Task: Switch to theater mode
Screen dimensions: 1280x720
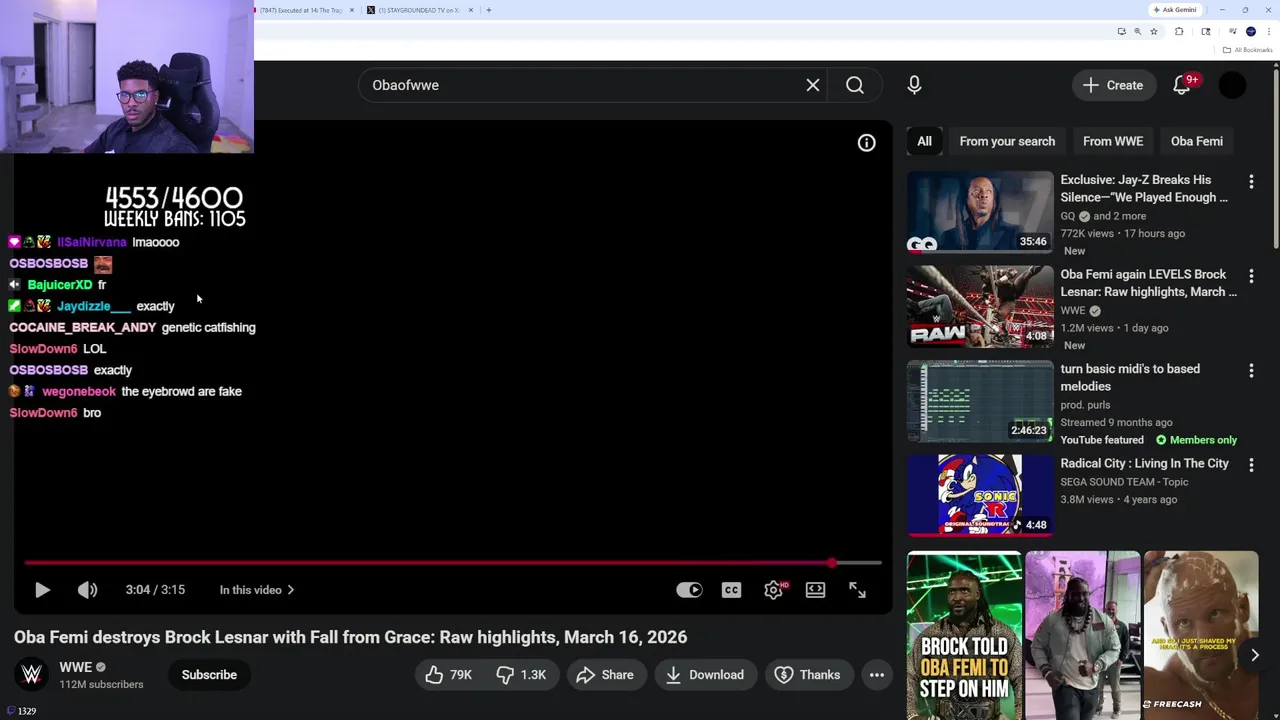Action: 816,590
